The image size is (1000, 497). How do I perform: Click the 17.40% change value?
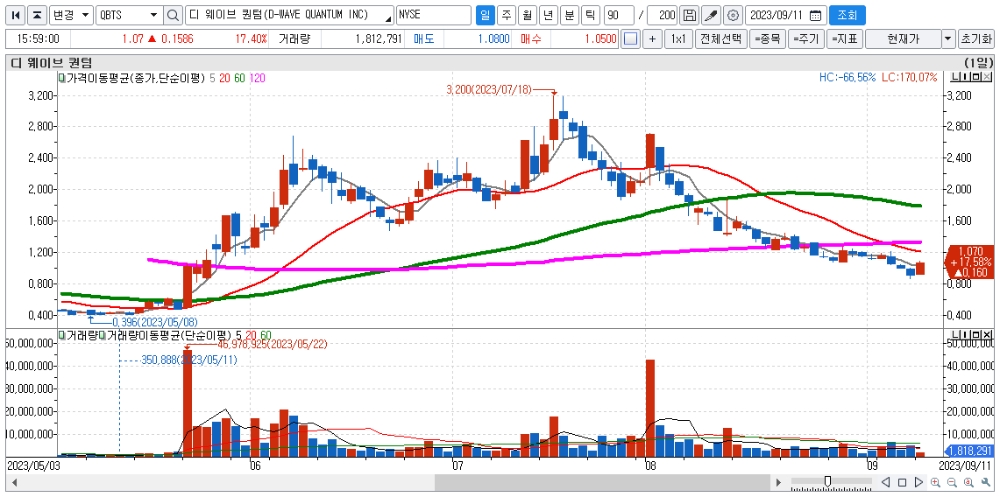click(x=251, y=39)
